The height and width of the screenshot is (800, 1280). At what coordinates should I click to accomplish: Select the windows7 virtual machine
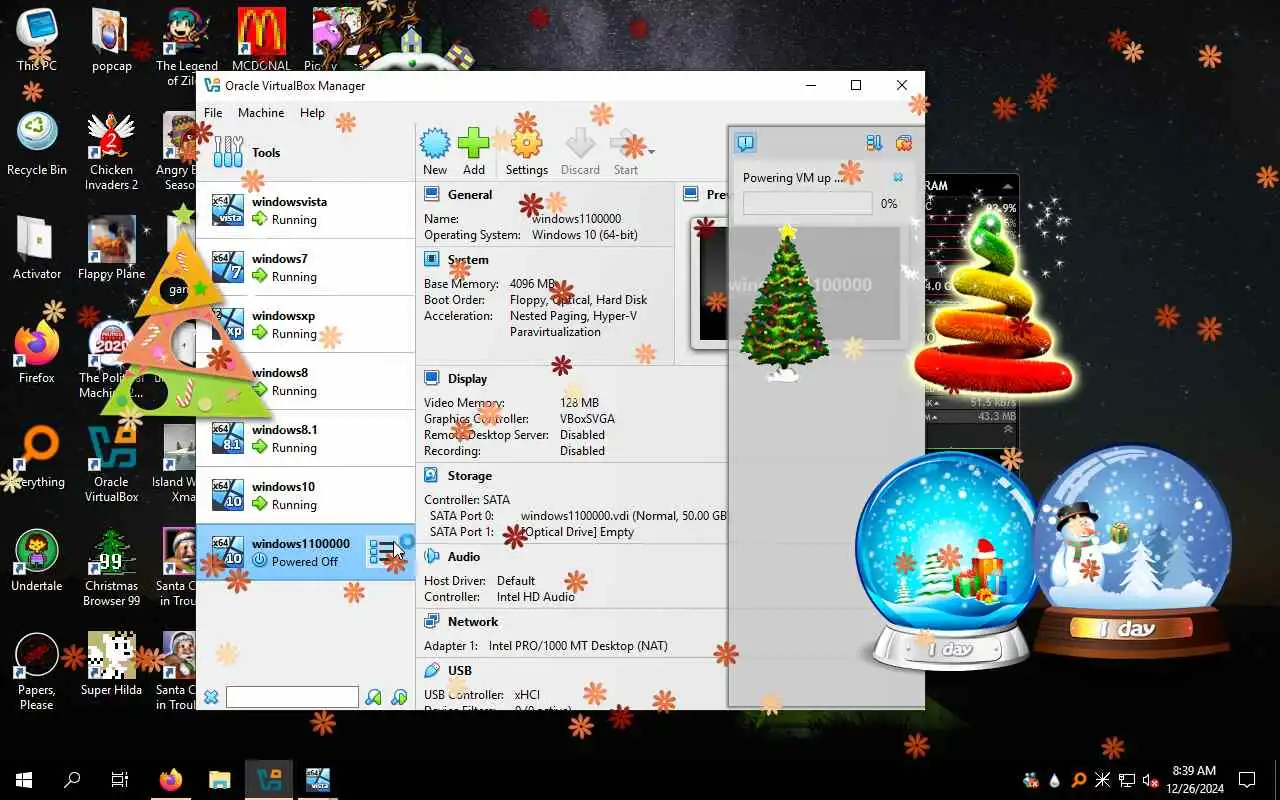(305, 267)
